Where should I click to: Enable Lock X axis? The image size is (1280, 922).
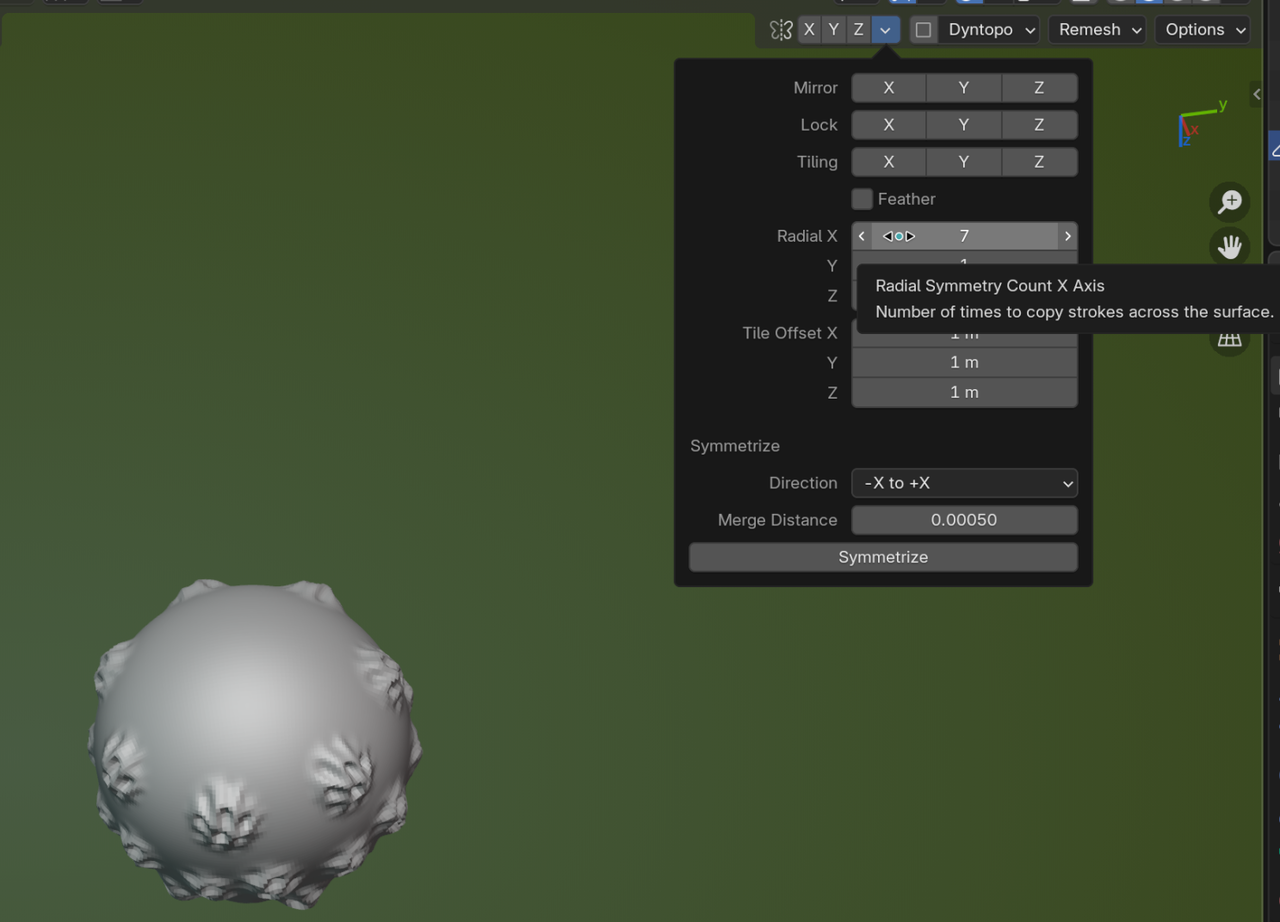tap(889, 125)
